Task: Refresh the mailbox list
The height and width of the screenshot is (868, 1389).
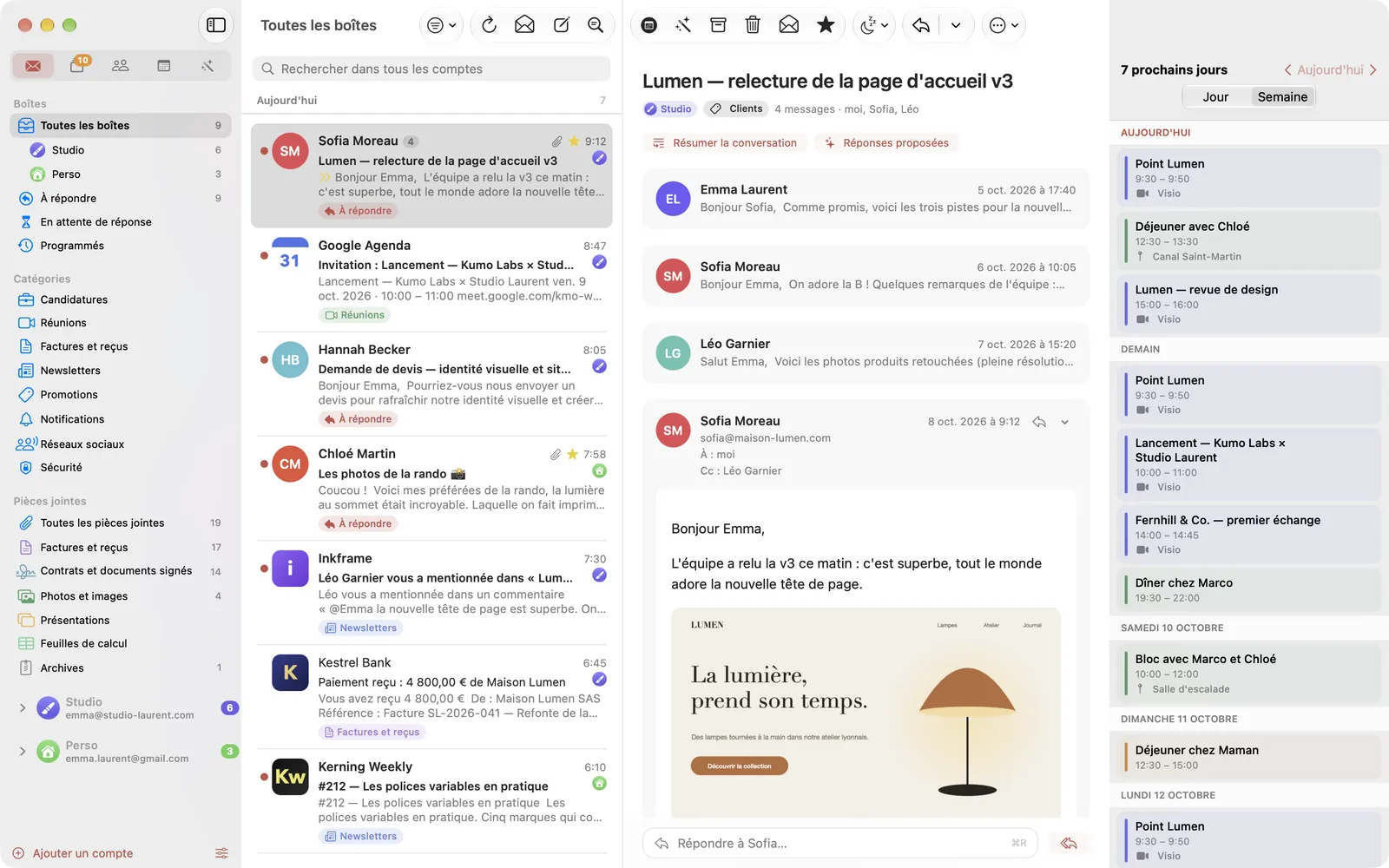Action: 489,25
